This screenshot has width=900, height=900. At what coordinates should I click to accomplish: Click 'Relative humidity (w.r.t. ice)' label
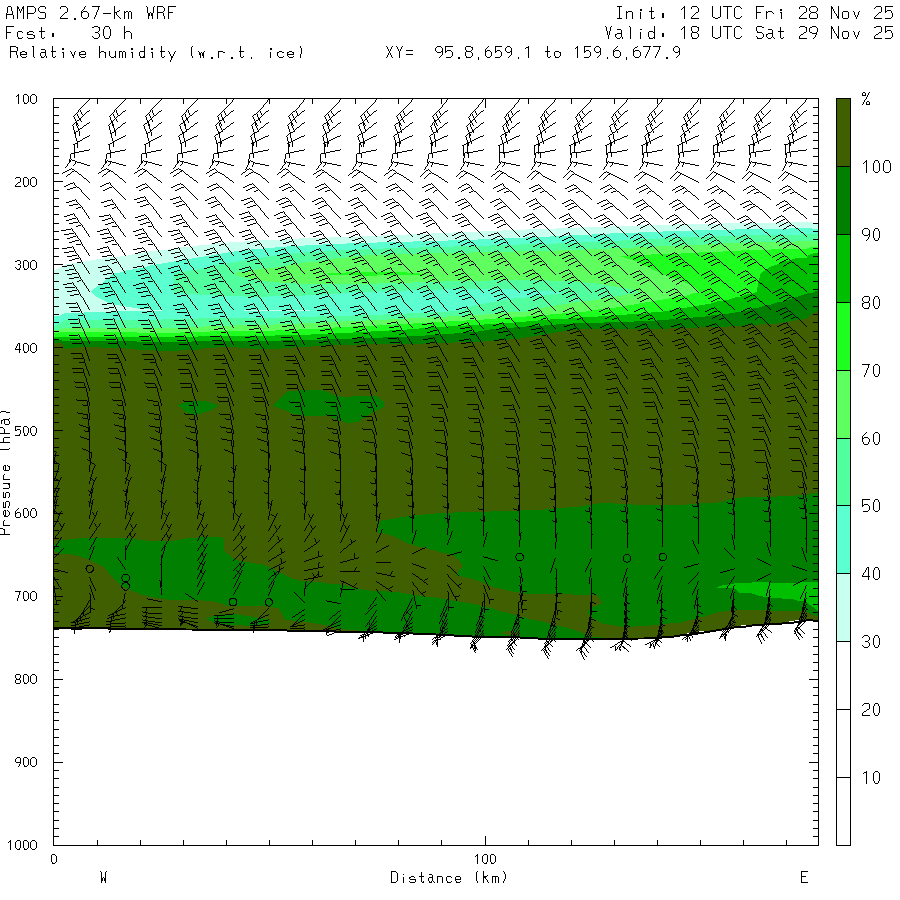[x=156, y=53]
